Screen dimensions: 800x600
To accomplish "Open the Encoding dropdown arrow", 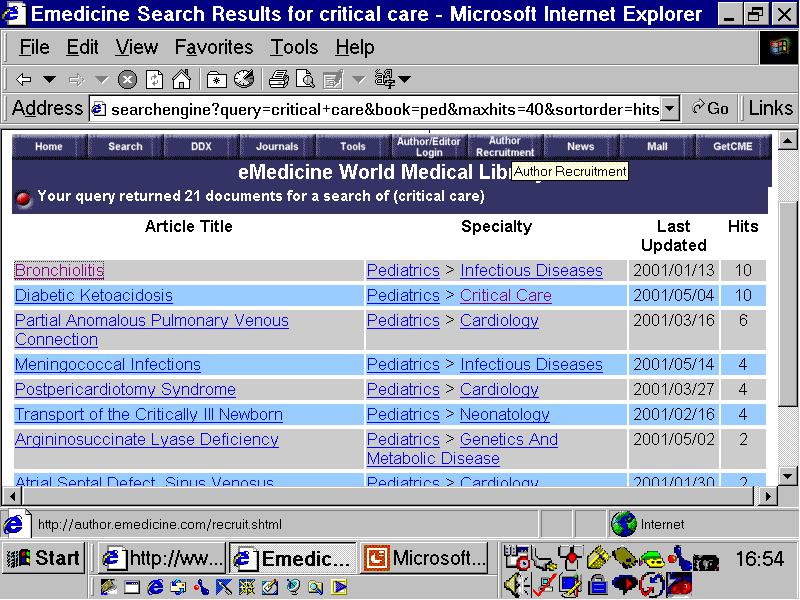I will tap(405, 80).
